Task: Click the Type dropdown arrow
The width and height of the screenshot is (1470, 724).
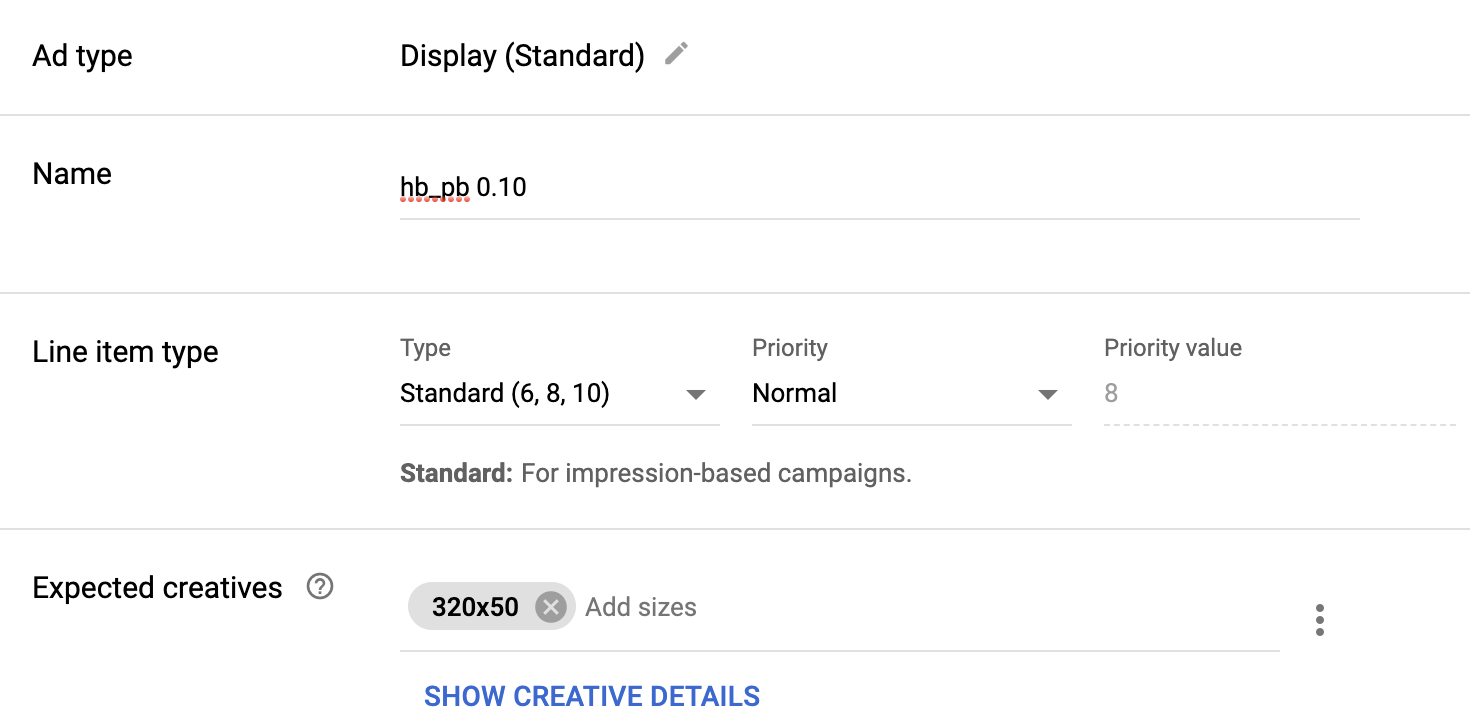Action: pos(696,394)
